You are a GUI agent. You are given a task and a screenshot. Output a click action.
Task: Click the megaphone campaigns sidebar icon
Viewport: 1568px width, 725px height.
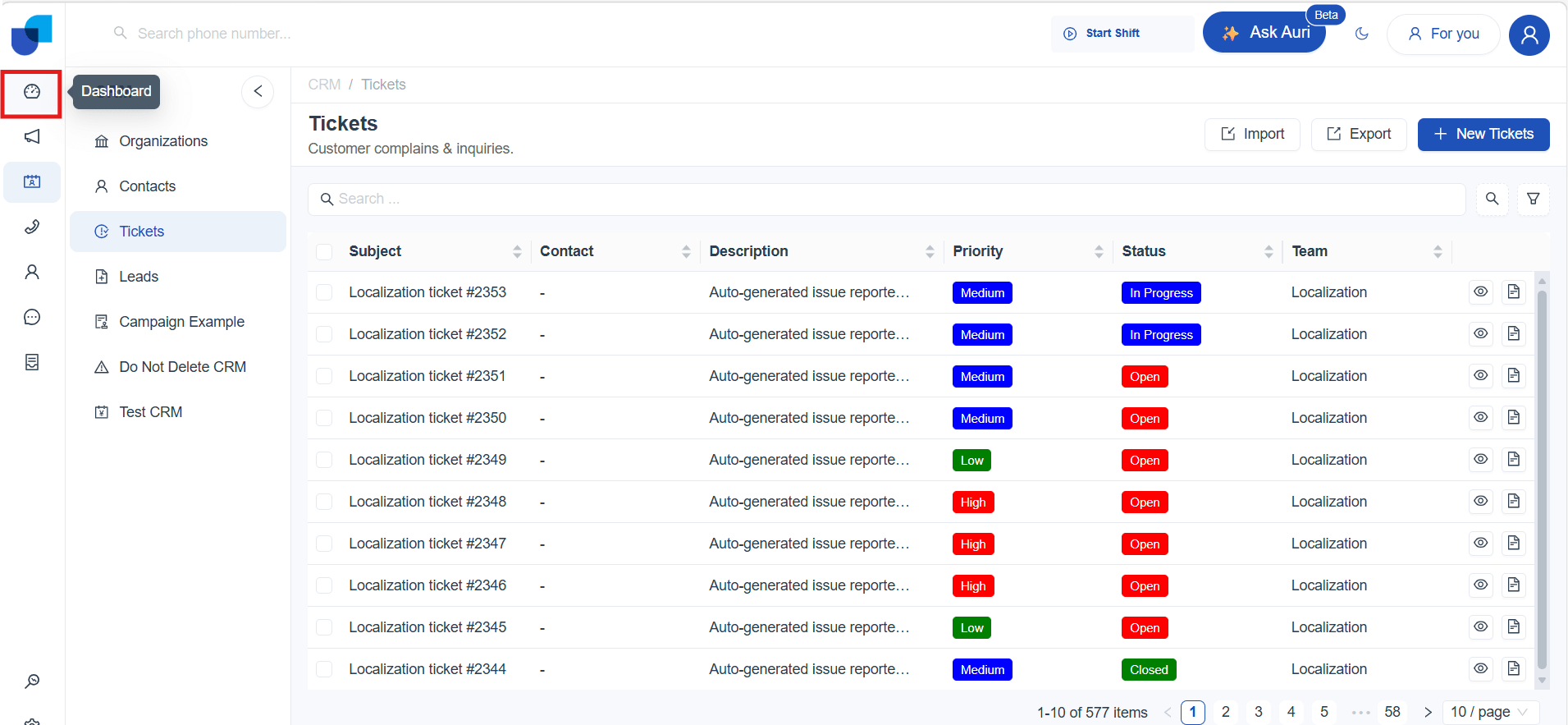click(32, 136)
